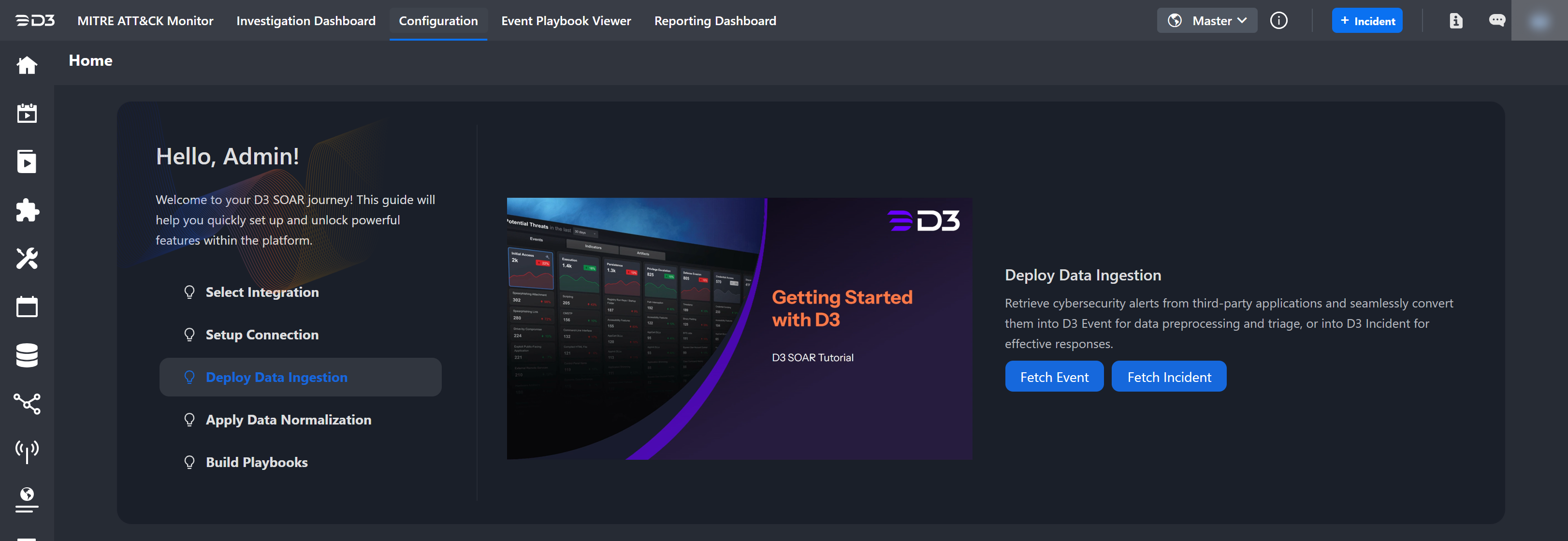The width and height of the screenshot is (1568, 541).
Task: Click the document info icon in header
Action: pyautogui.click(x=1455, y=21)
